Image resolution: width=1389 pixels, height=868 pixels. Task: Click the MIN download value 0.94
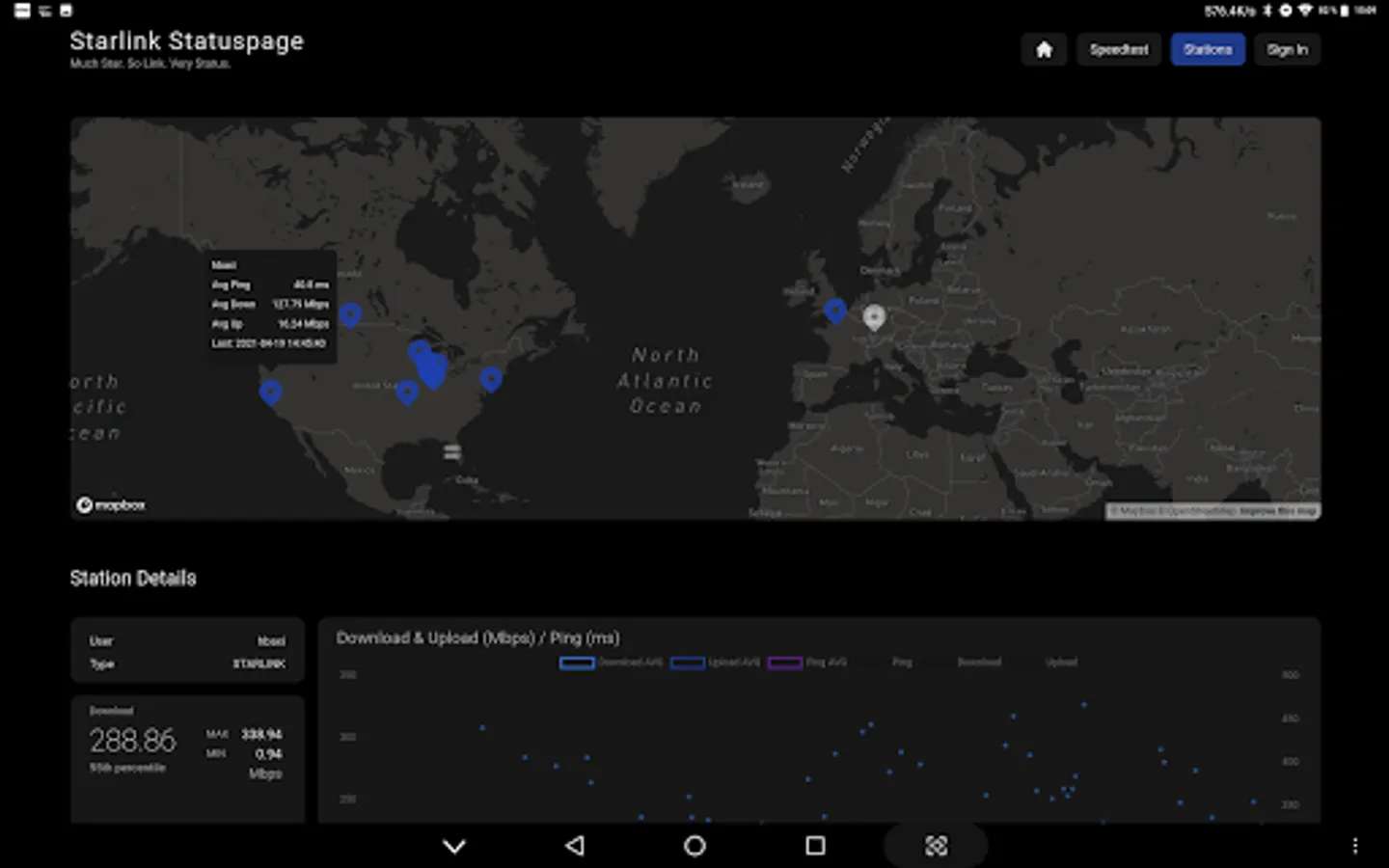[268, 754]
